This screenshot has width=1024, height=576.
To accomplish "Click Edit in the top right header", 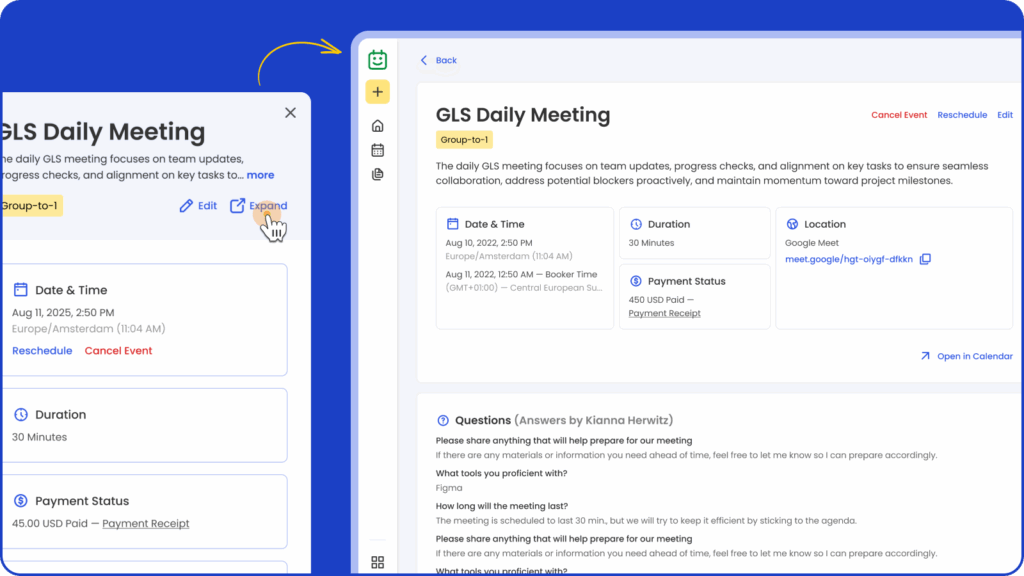I will pos(1005,115).
